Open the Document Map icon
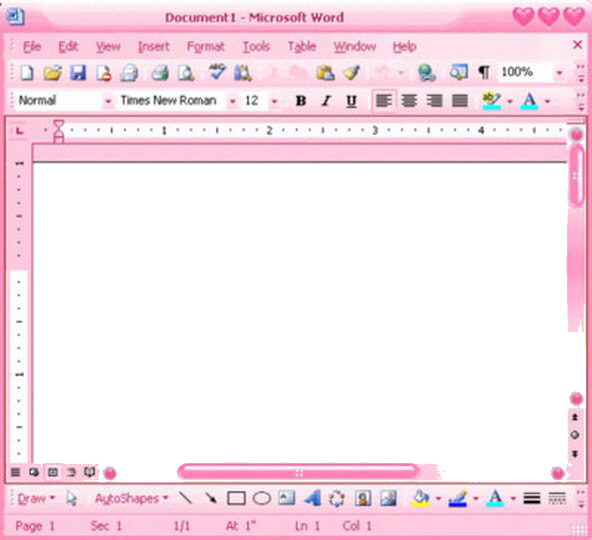 [x=458, y=72]
